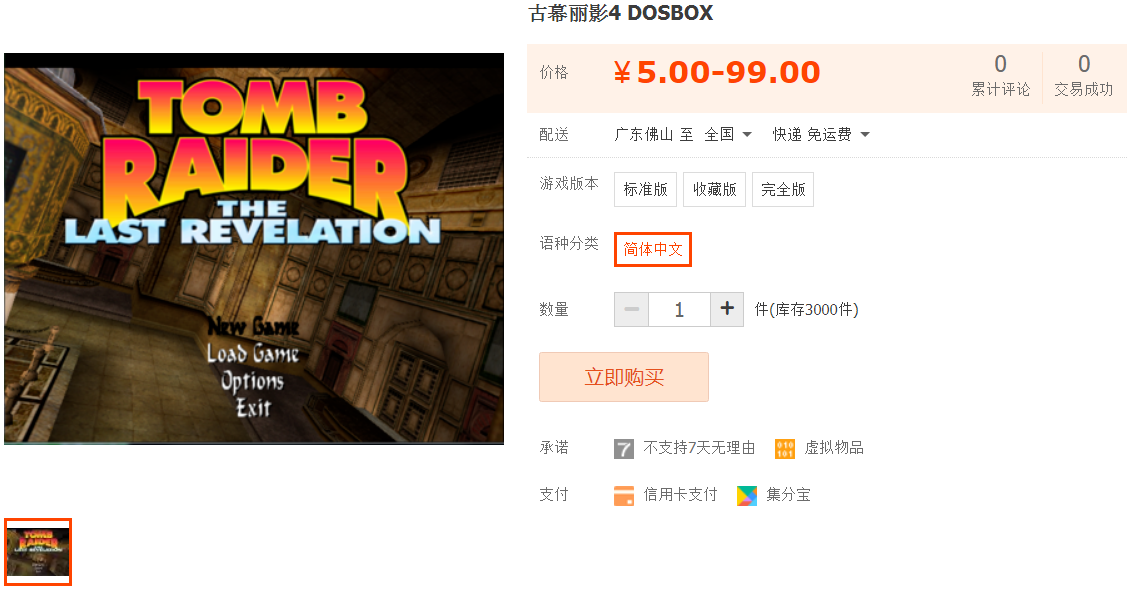Click the virtual goods orange binary icon
The height and width of the screenshot is (589, 1131).
785,448
